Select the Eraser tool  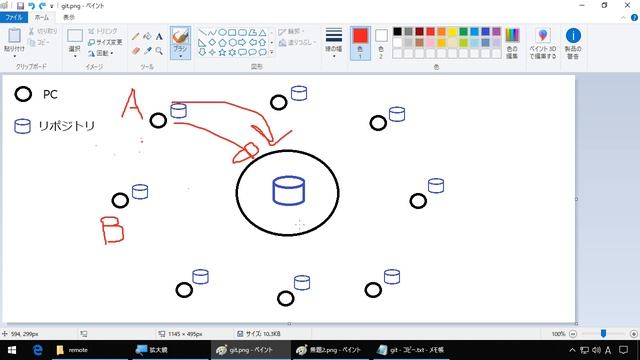coord(136,51)
